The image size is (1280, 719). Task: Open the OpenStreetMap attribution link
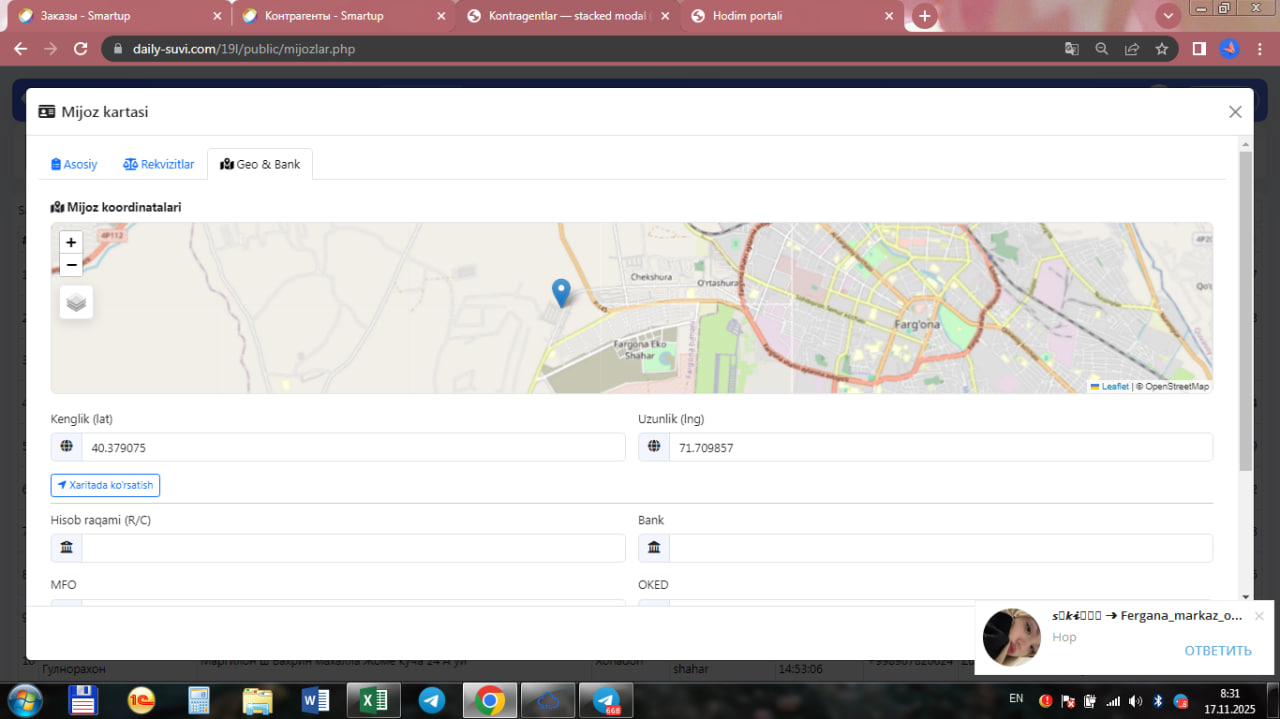[x=1176, y=386]
